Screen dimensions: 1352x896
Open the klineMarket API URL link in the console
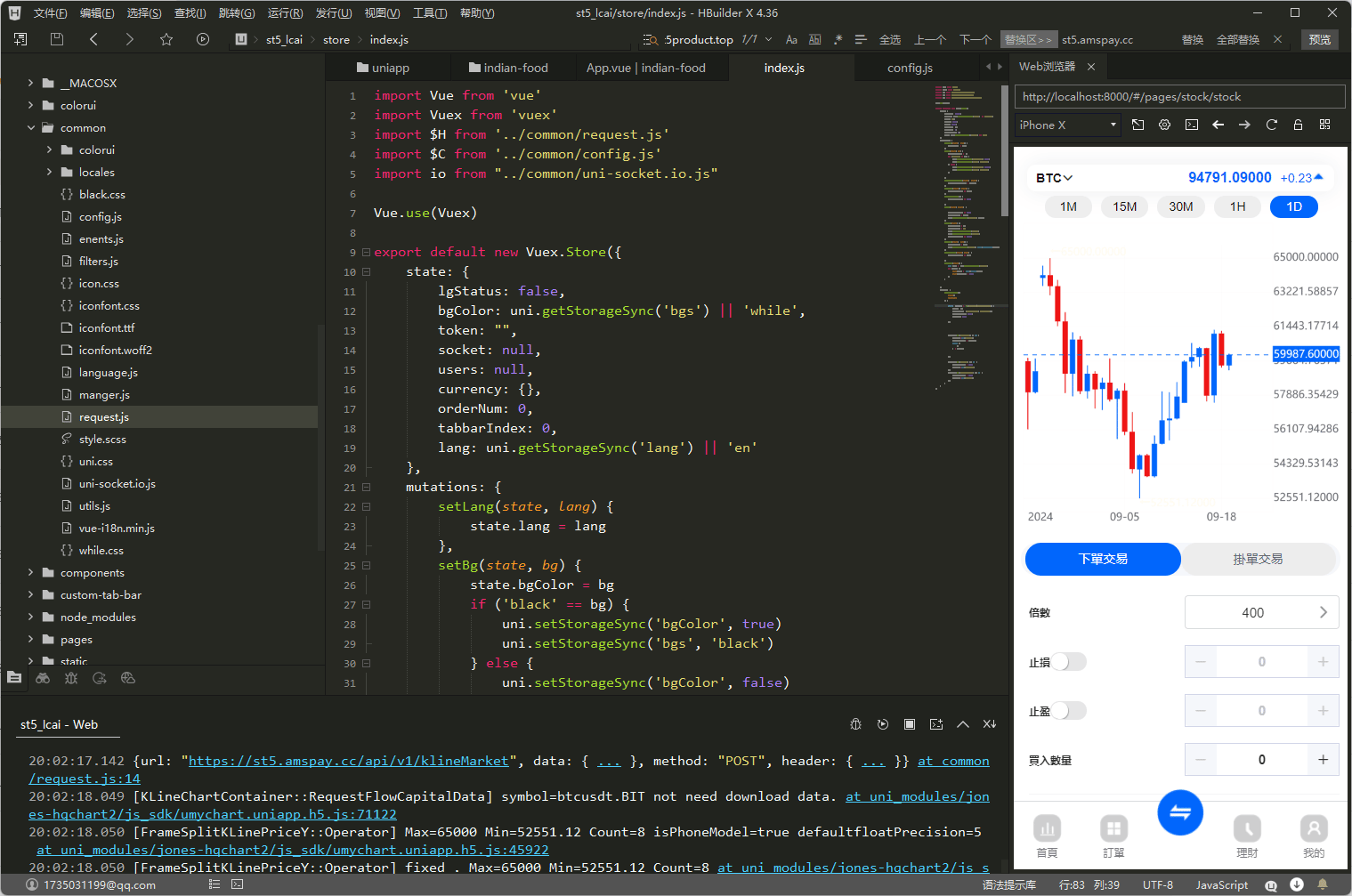[x=348, y=761]
